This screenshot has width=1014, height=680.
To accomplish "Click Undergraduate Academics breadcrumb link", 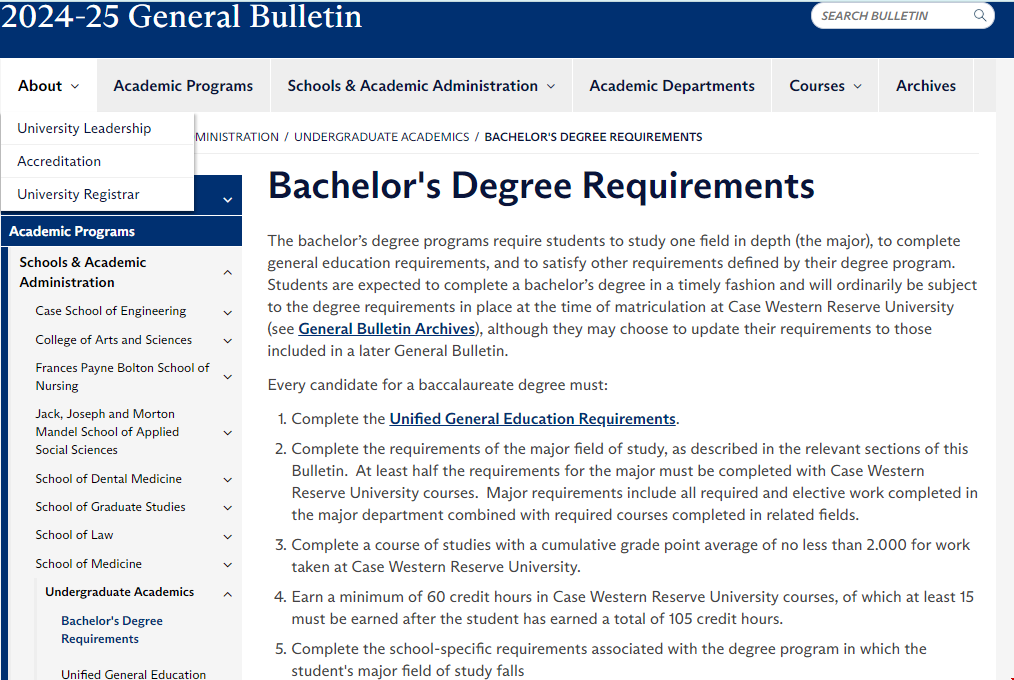I will [381, 137].
